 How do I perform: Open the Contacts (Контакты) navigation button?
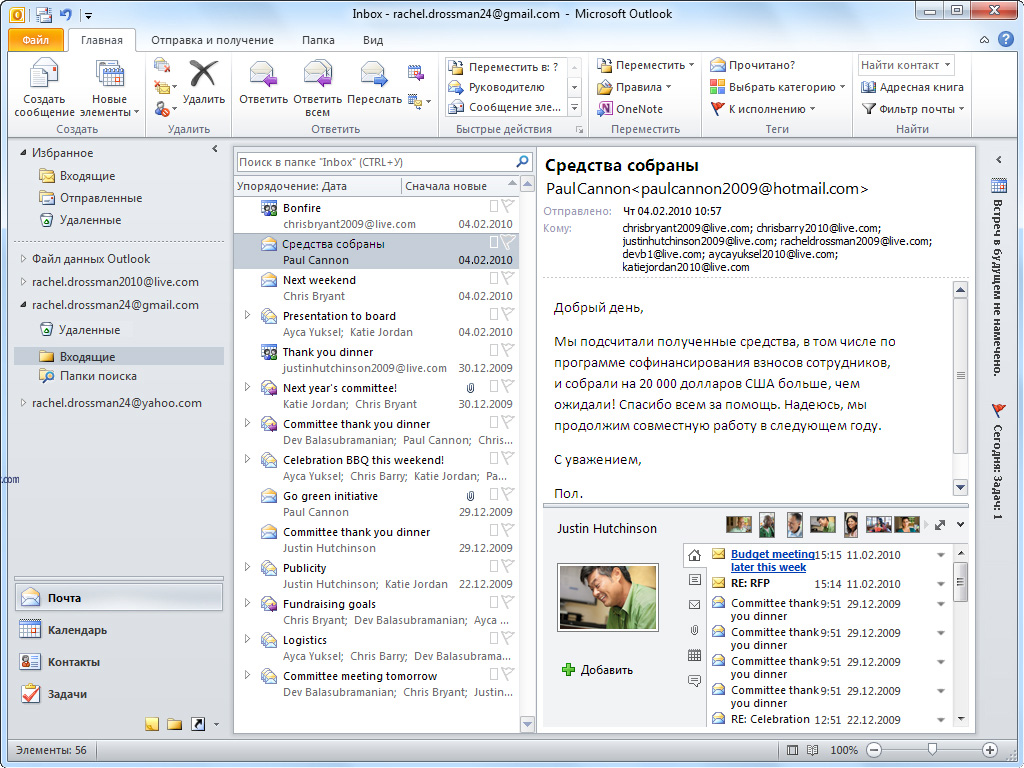[x=119, y=662]
